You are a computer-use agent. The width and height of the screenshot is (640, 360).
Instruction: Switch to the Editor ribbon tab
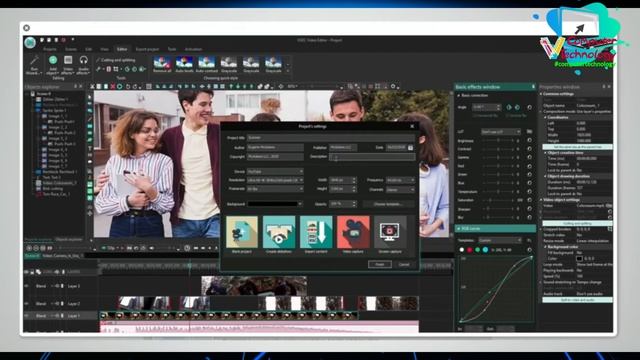point(122,49)
